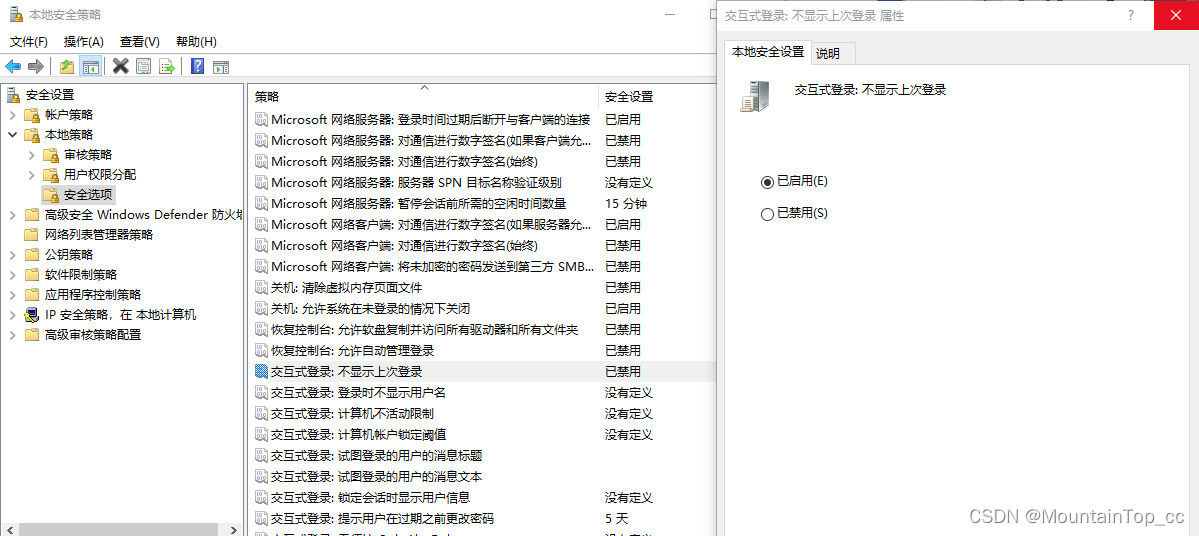Expand 高级安全 Windows Defender 防火墙 node

(12, 215)
